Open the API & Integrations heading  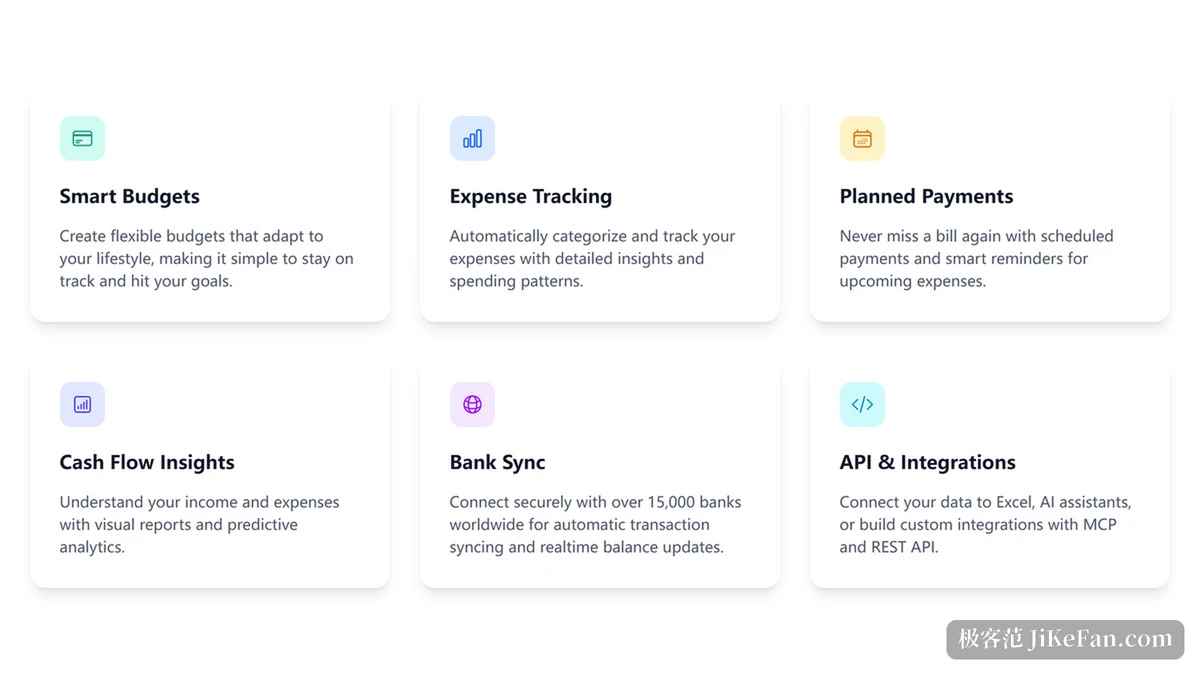pyautogui.click(x=928, y=462)
